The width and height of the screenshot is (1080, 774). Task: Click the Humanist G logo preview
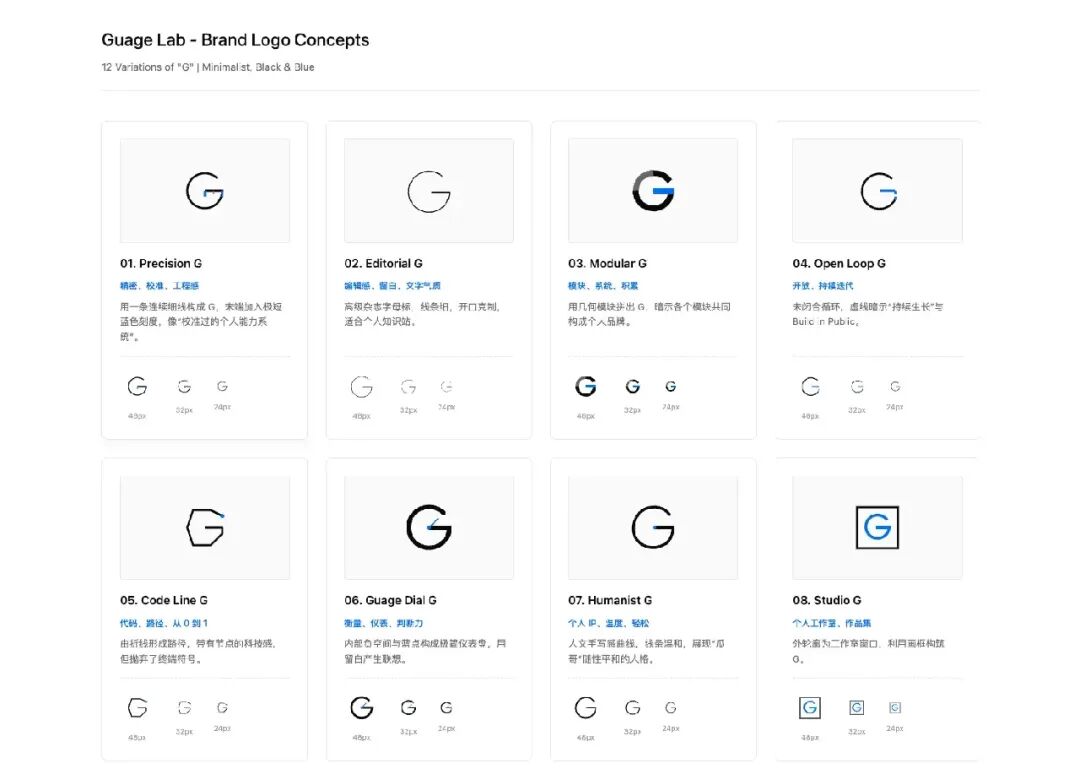point(652,527)
